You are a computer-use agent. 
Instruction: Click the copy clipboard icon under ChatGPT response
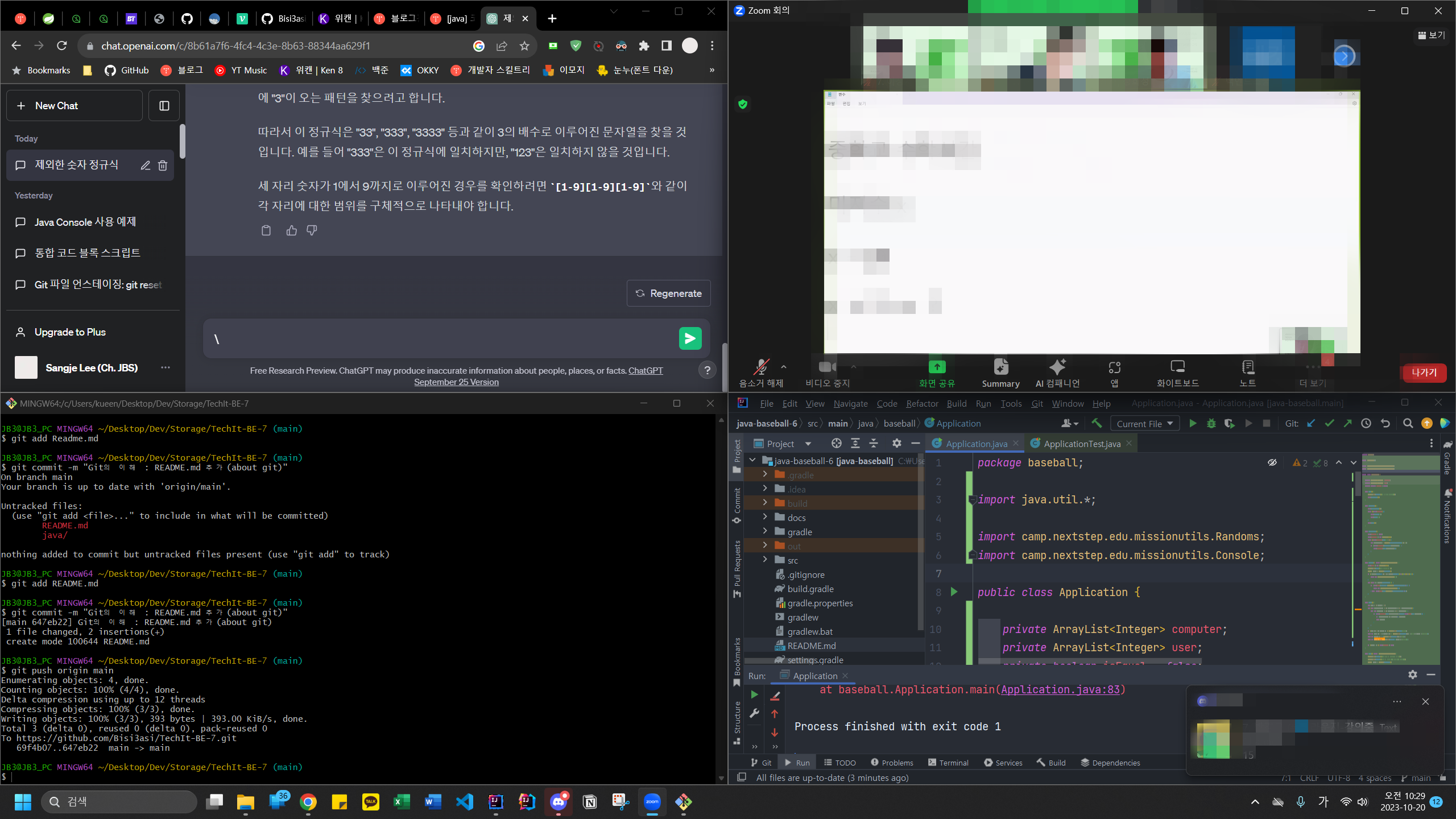(x=266, y=230)
